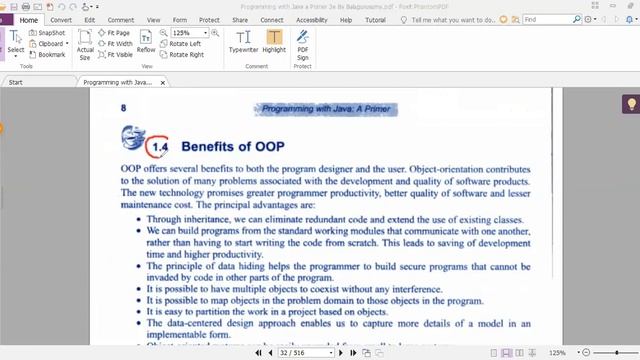Choose Fit Width view
Image resolution: width=640 pixels, height=360 pixels.
click(x=116, y=44)
